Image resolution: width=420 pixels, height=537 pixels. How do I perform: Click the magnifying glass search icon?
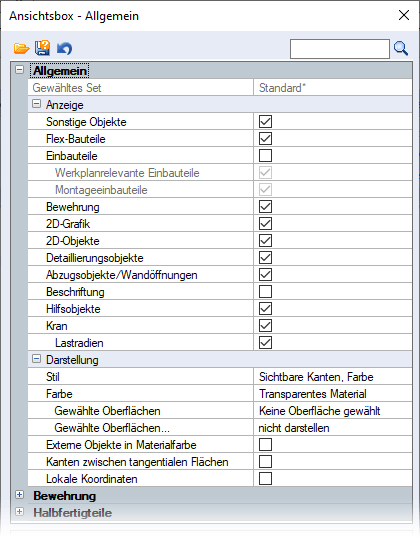coord(401,48)
